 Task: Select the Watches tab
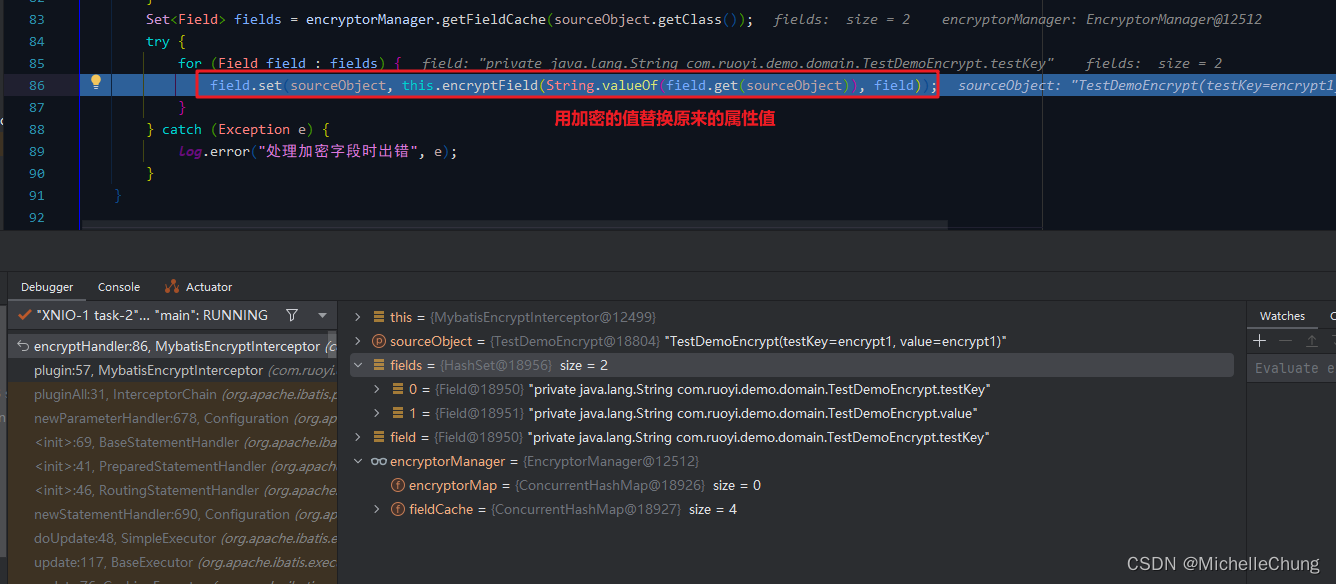tap(1282, 316)
